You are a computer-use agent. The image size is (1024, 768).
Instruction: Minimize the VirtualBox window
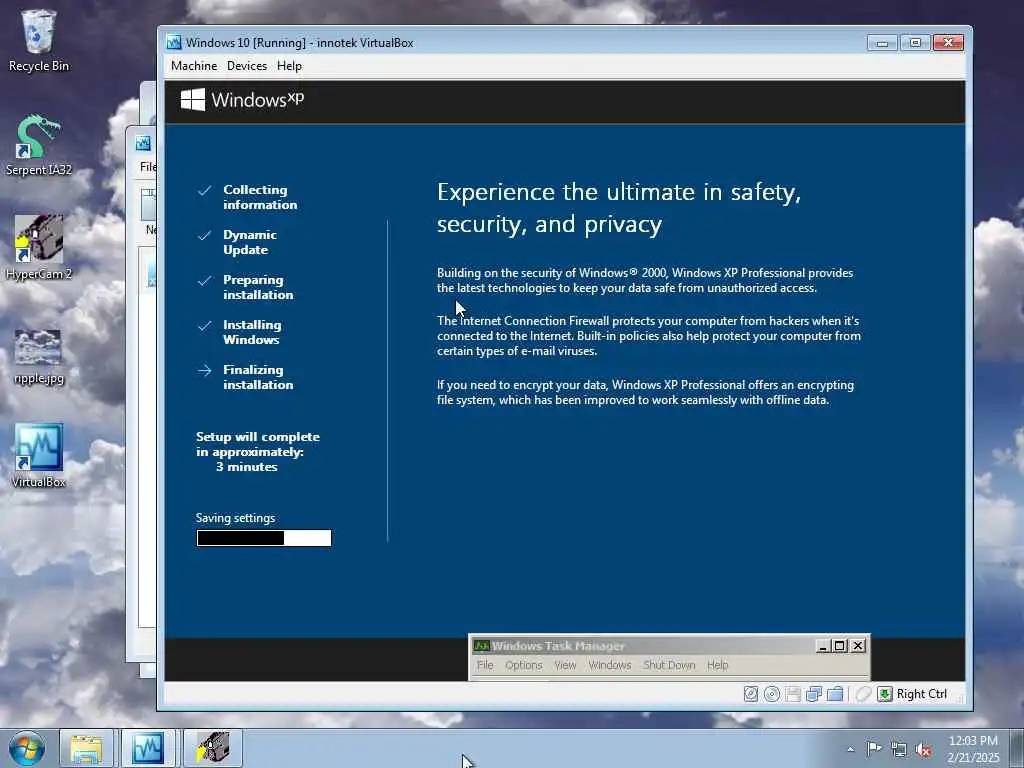882,42
